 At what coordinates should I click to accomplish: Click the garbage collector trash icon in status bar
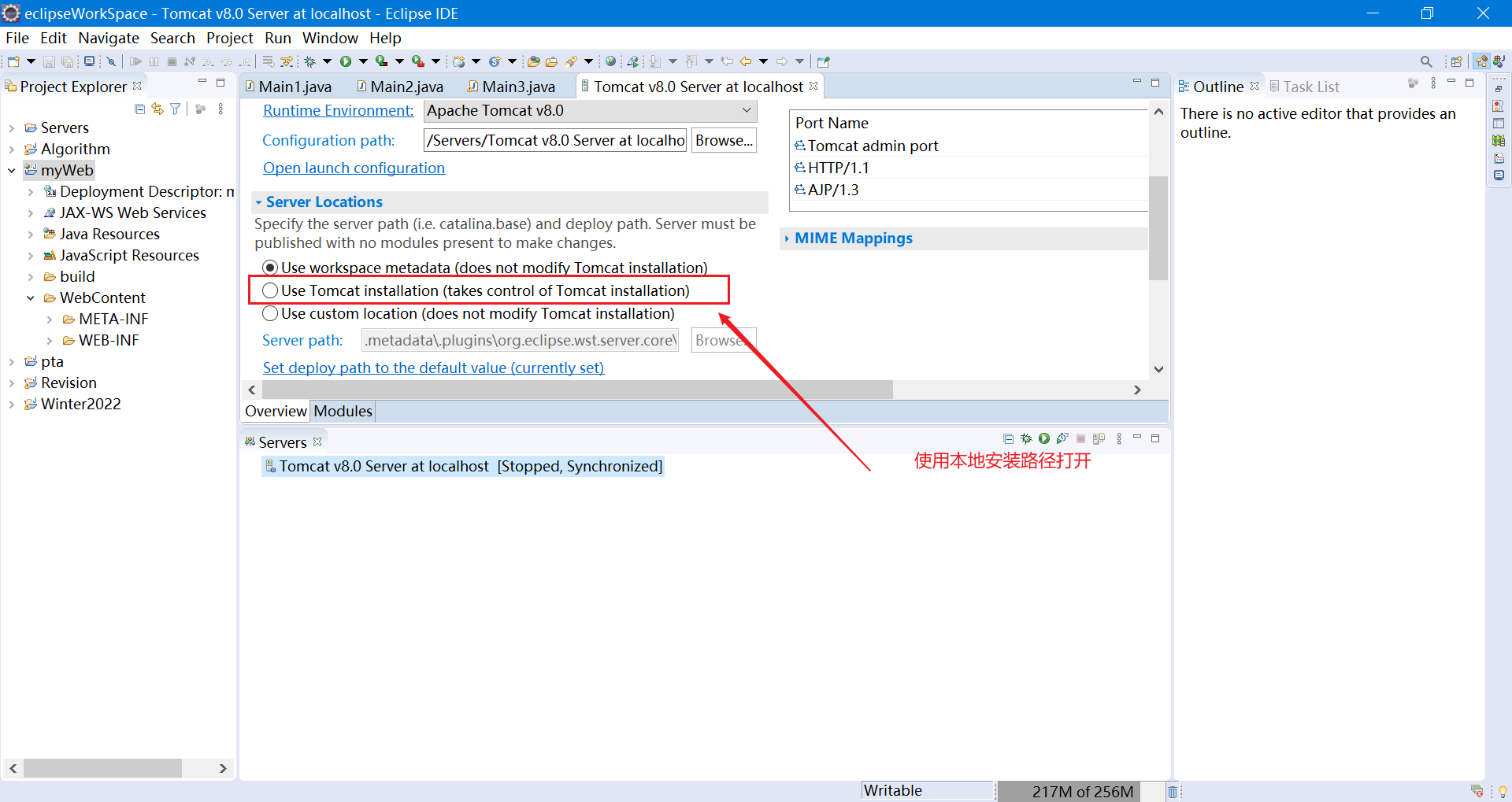[1172, 792]
